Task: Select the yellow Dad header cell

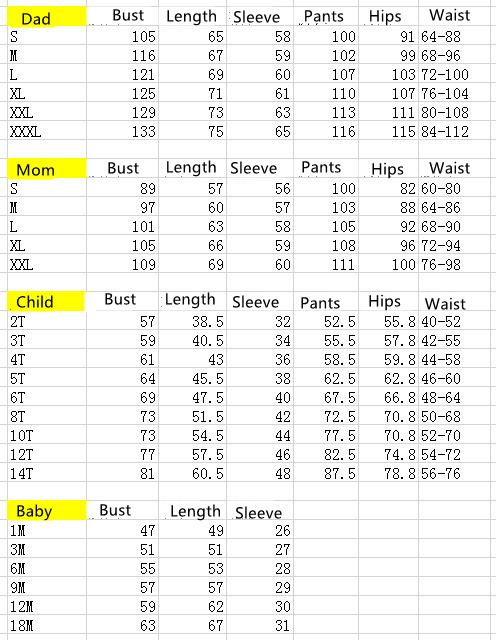Action: point(47,16)
